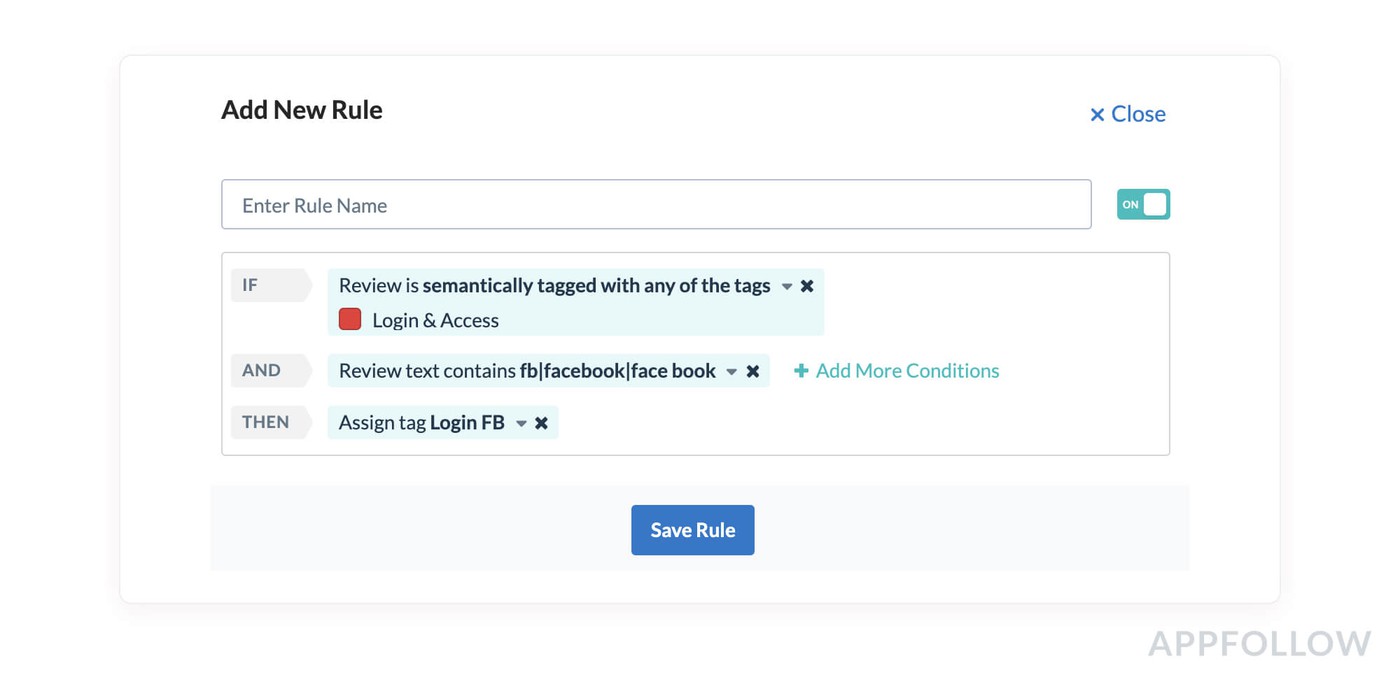This screenshot has width=1400, height=684.
Task: Click the Login & Access tag name
Action: click(435, 320)
